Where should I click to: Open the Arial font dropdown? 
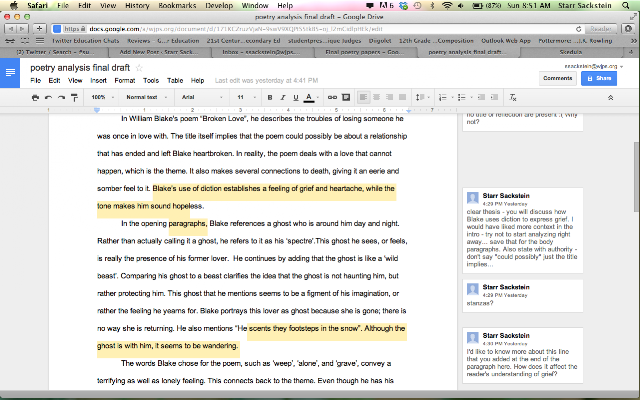click(202, 97)
